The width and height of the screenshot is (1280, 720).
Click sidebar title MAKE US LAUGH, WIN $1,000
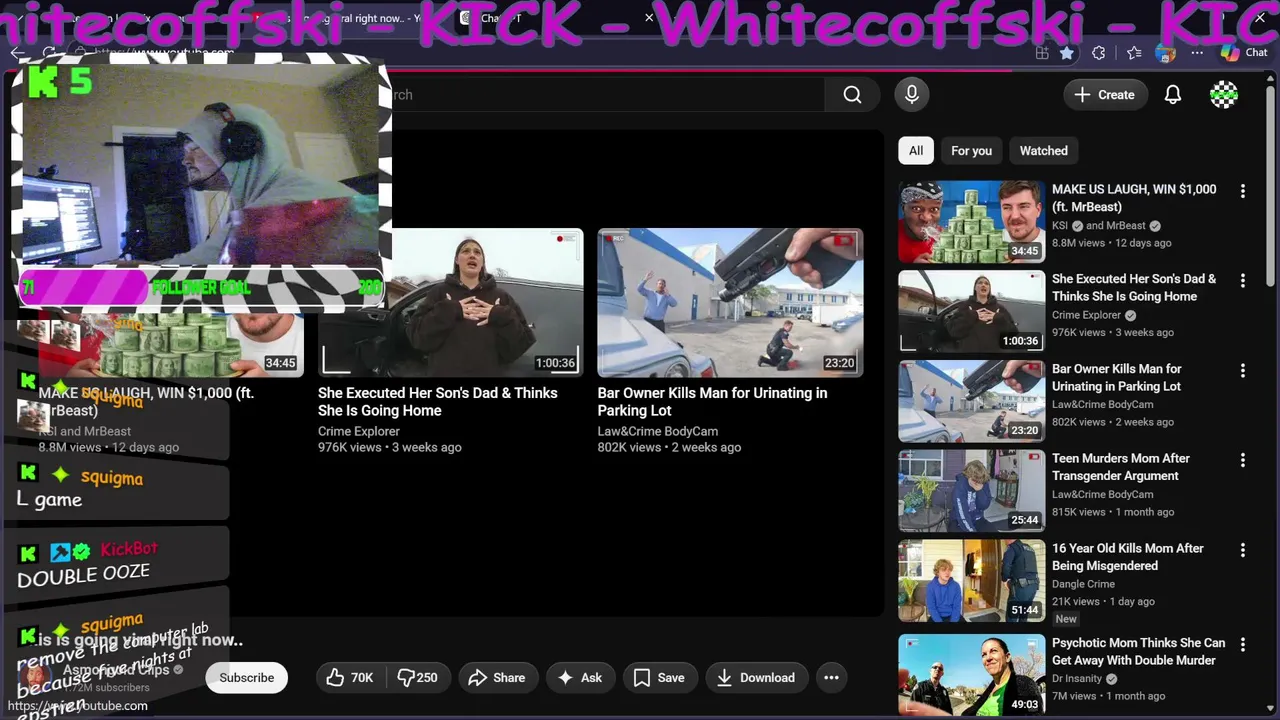tap(1134, 198)
